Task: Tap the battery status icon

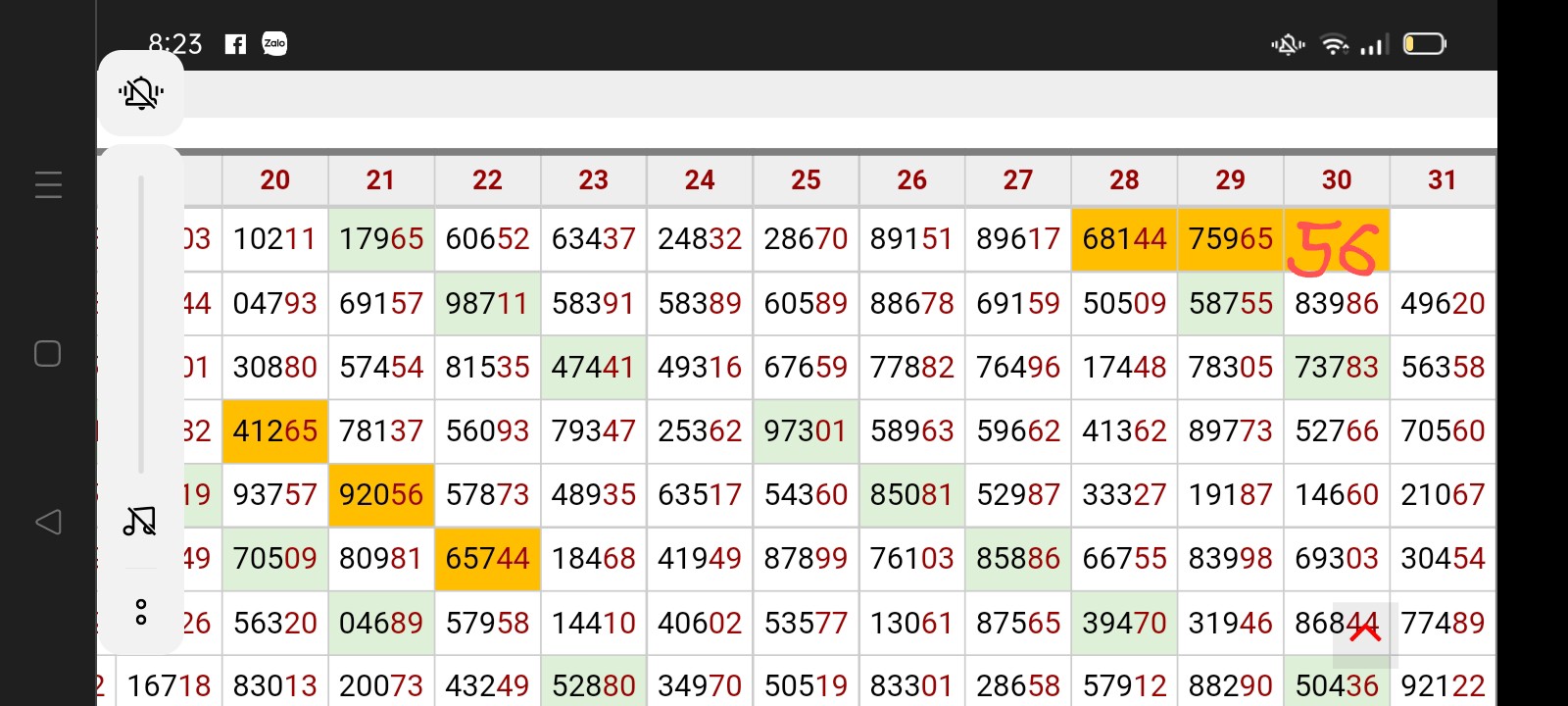Action: point(1425,44)
